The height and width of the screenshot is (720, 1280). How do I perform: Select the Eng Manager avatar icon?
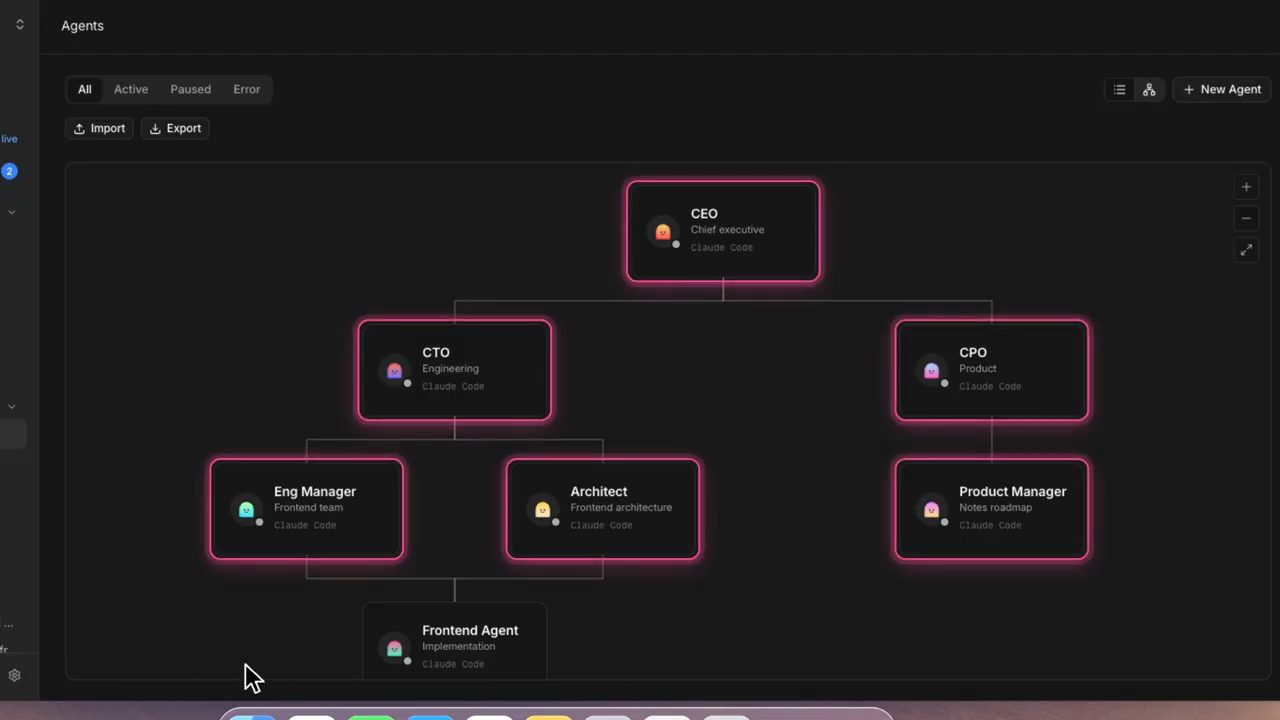pos(246,510)
